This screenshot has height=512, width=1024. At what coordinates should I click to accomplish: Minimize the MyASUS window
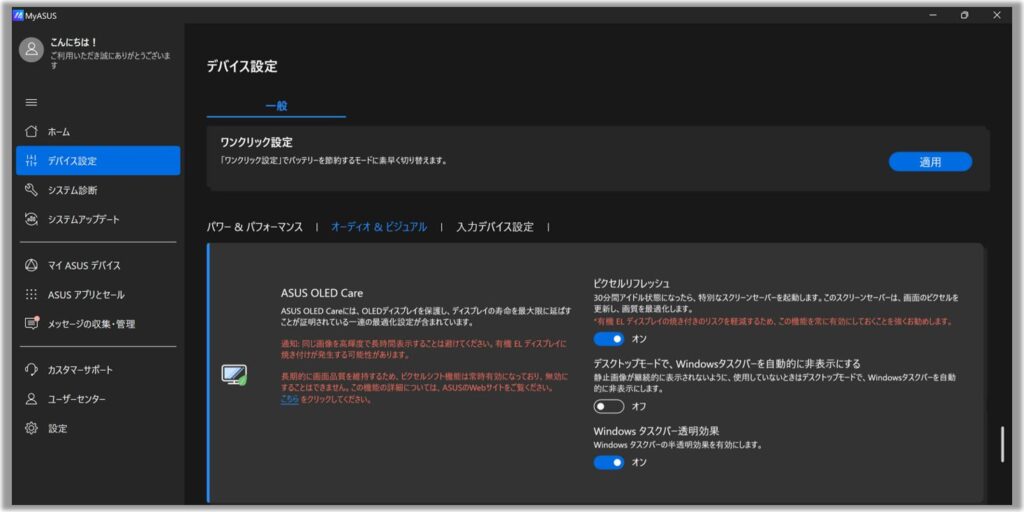click(933, 16)
